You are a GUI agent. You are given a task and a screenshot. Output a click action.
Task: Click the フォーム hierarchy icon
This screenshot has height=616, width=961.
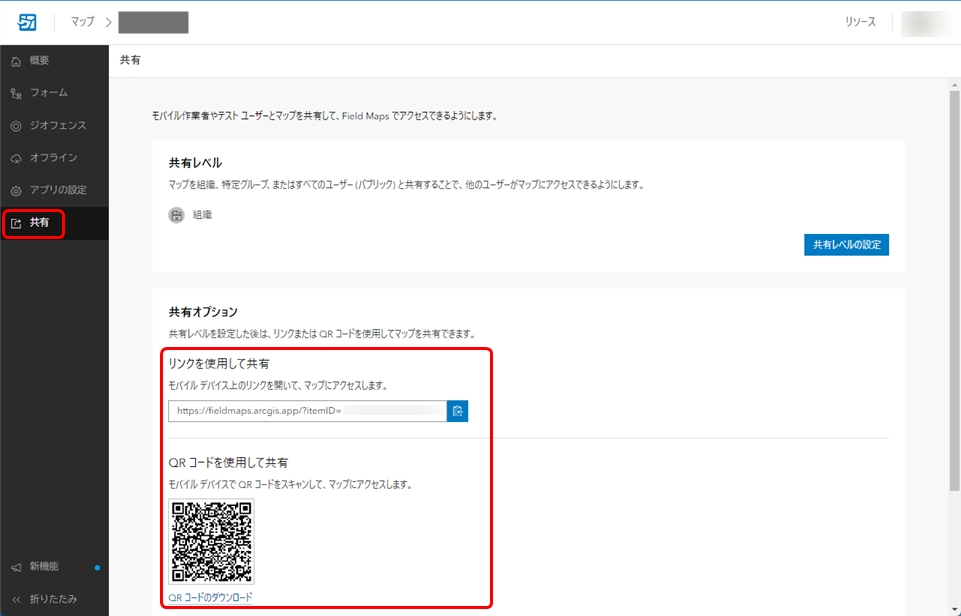click(x=16, y=94)
